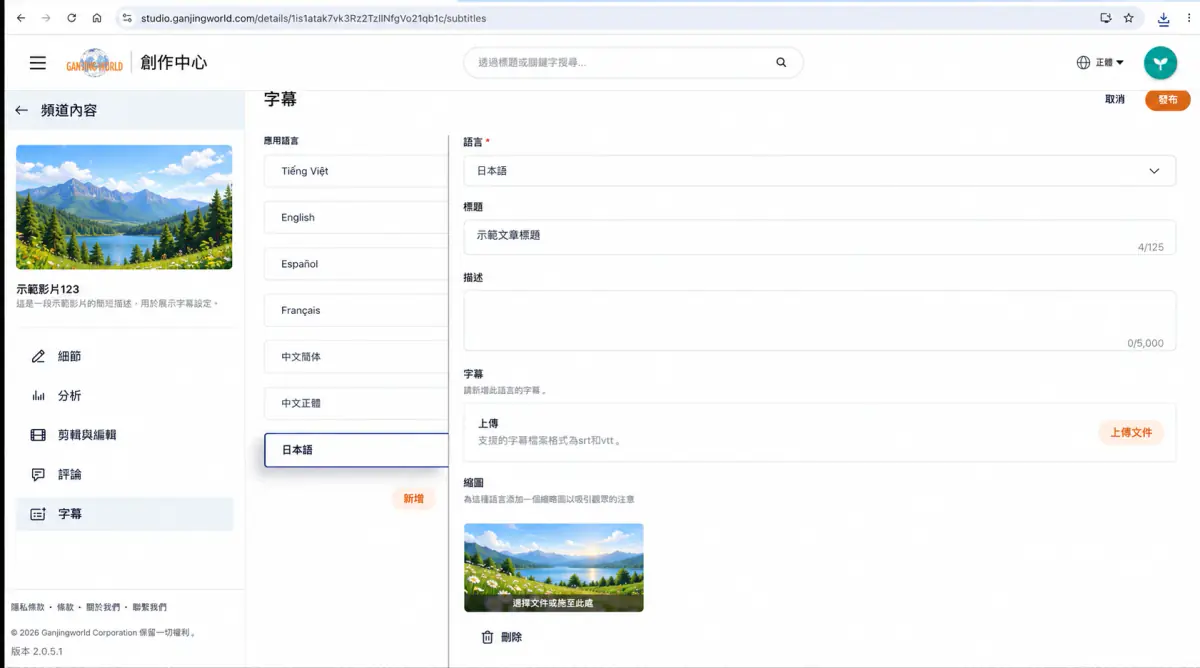Click the globe language icon
The height and width of the screenshot is (668, 1200).
[x=1083, y=62]
